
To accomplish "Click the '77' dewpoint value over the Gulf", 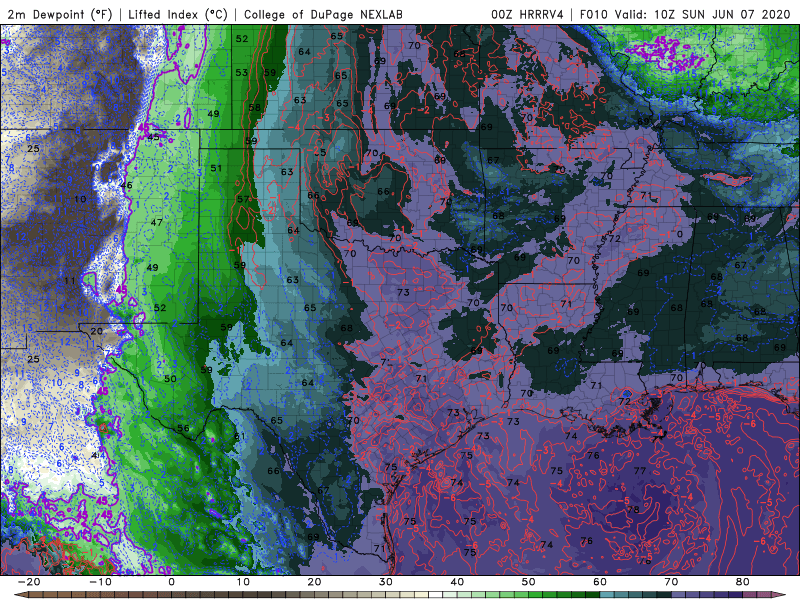I will [x=640, y=471].
